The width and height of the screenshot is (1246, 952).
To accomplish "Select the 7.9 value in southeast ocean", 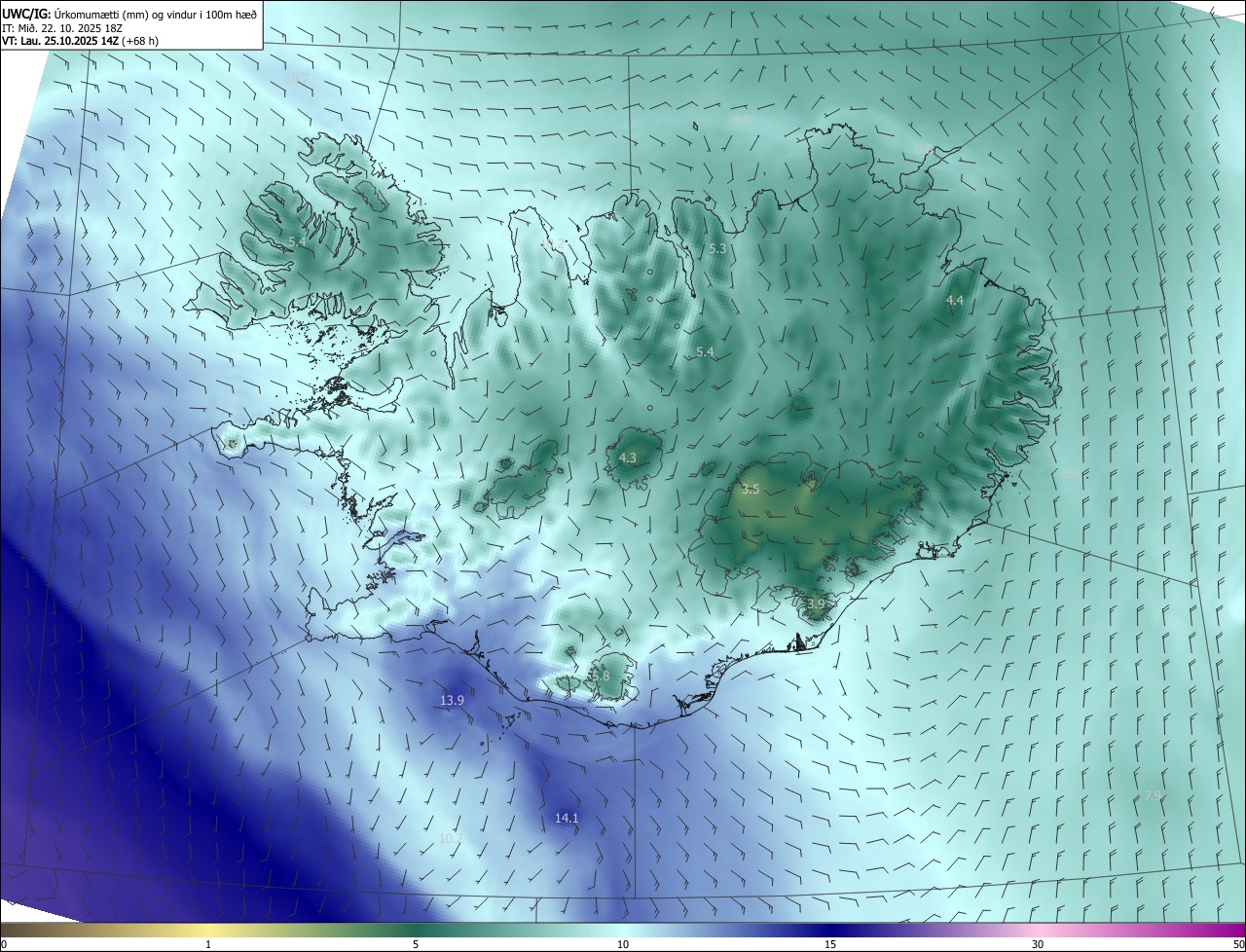I will (1153, 795).
